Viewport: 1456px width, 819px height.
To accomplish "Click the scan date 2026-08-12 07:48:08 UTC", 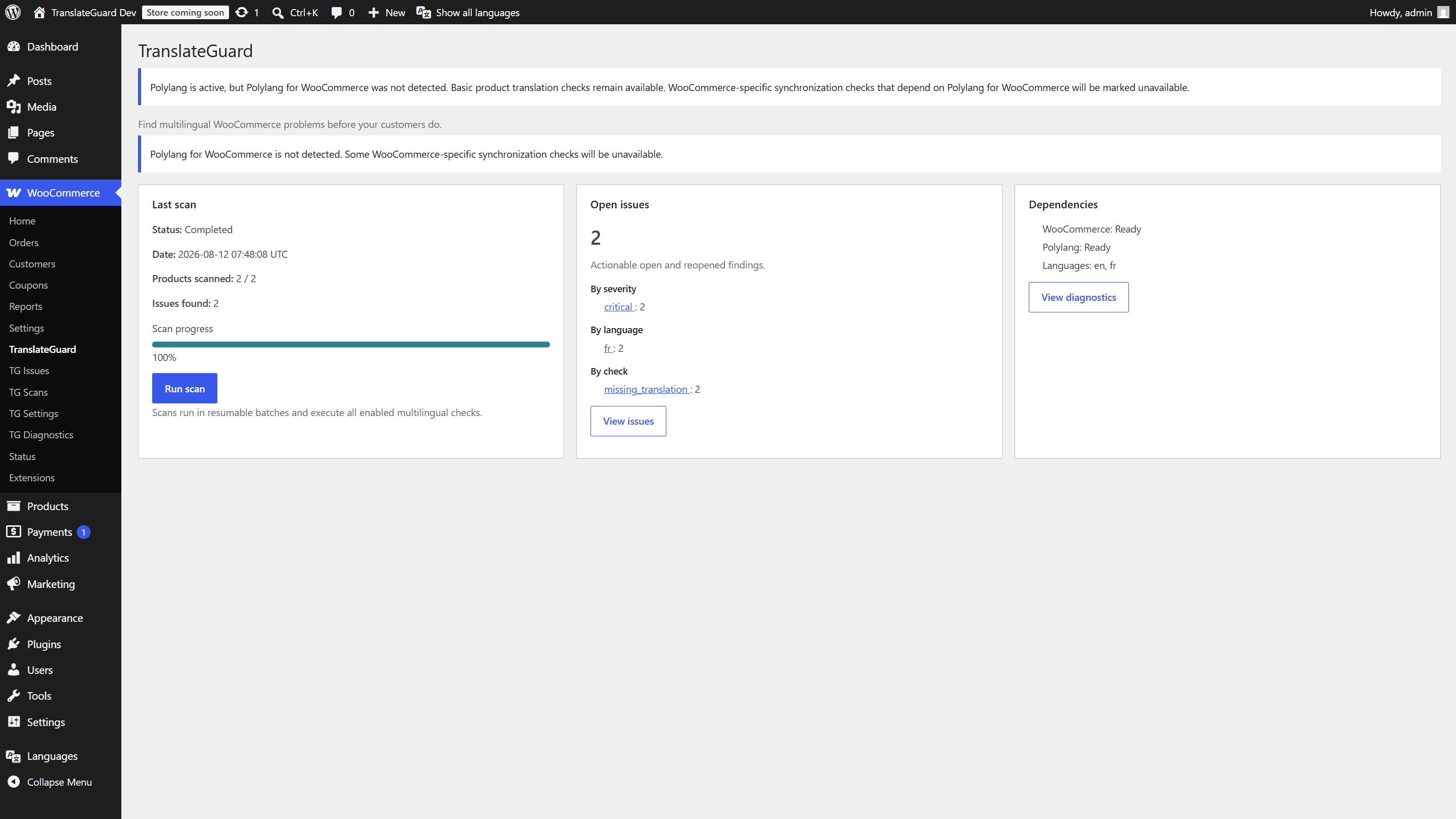I will click(233, 254).
